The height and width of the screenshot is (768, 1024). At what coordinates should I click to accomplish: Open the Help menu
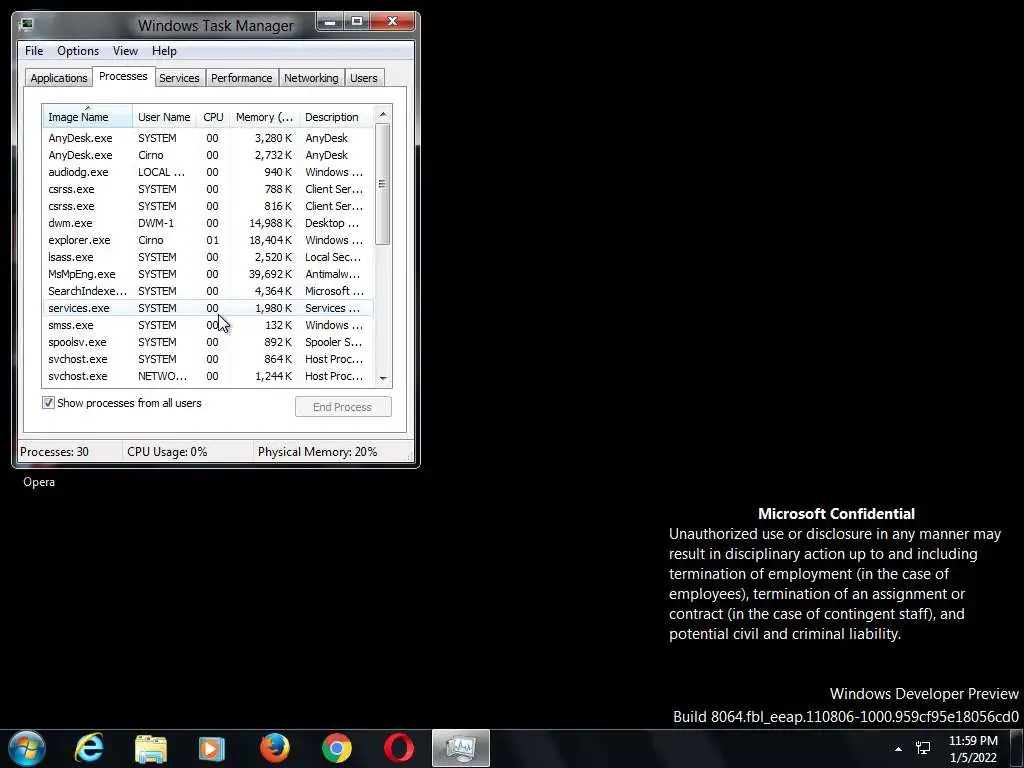[x=164, y=51]
